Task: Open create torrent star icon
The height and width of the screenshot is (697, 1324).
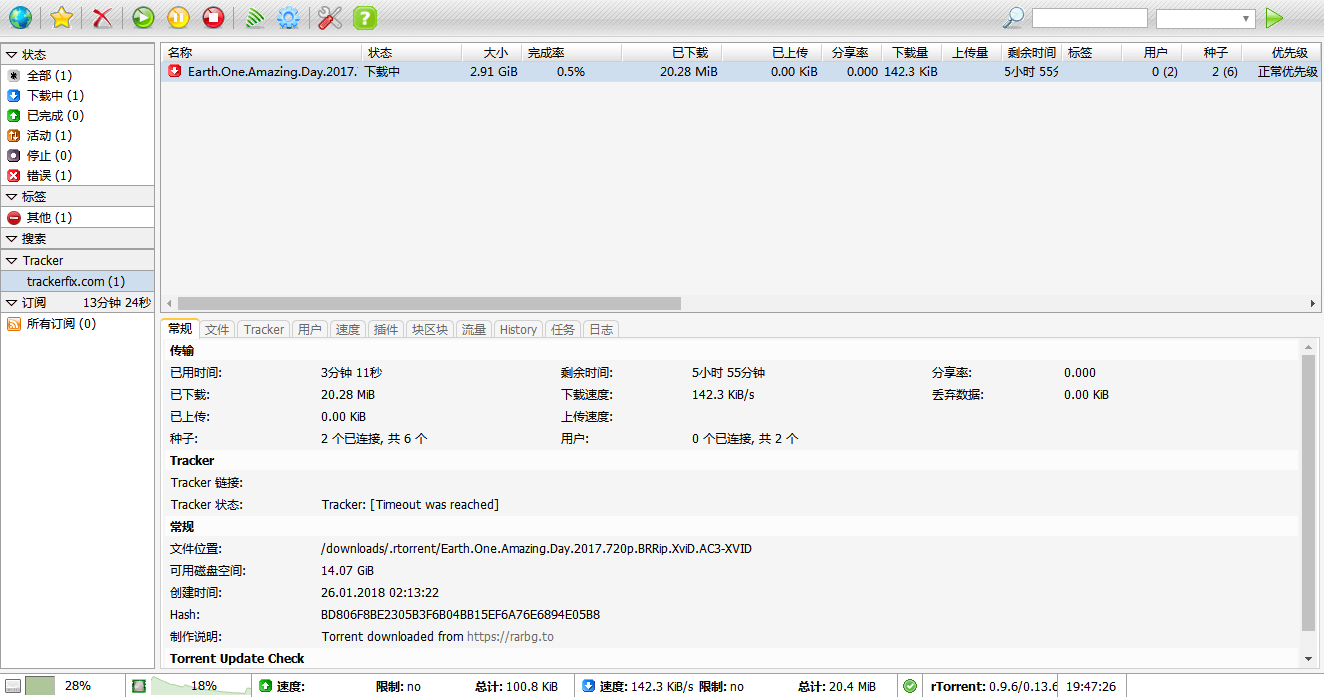Action: tap(62, 17)
